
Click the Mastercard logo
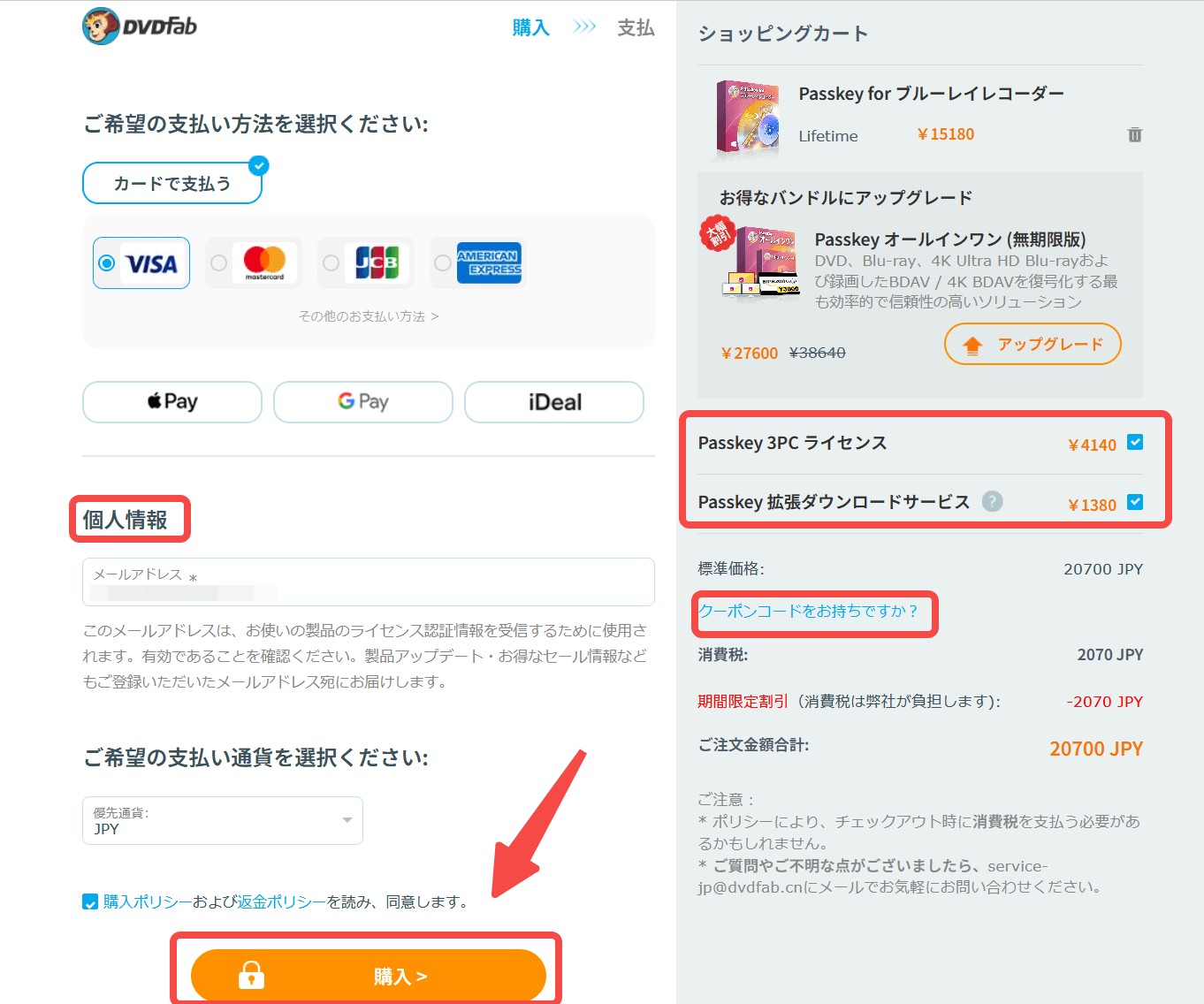click(x=264, y=262)
